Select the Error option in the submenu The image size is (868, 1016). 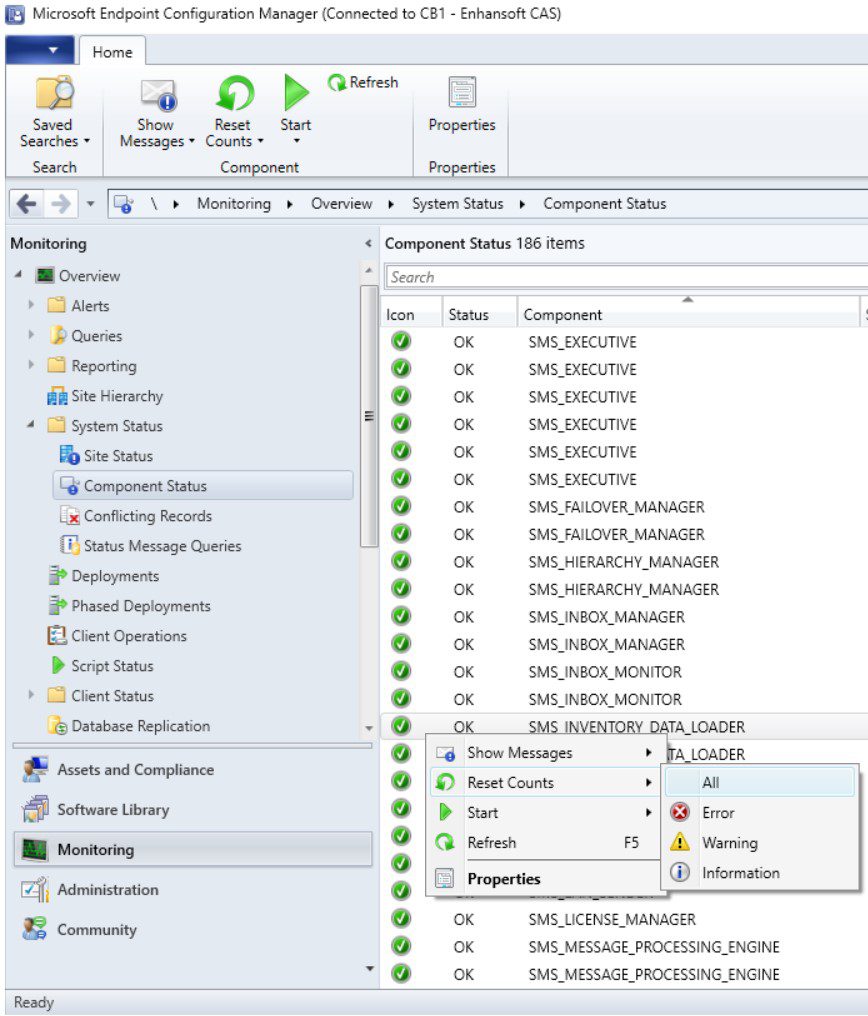click(717, 813)
